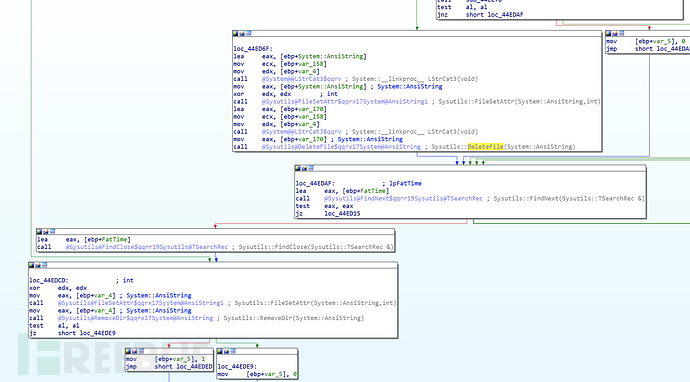The width and height of the screenshot is (690, 382).
Task: Click edit icon of loc_44ED6F node
Action: click(242, 33)
